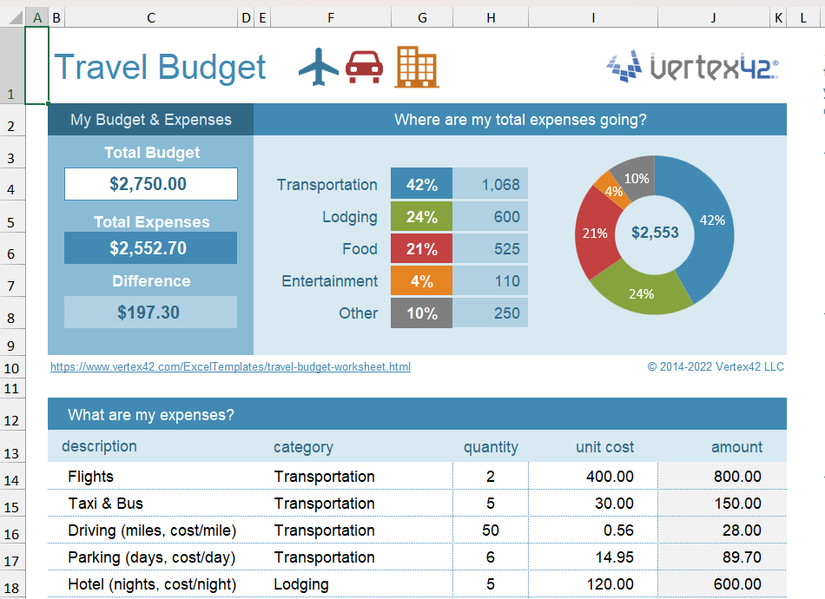Select column J header

click(x=713, y=18)
